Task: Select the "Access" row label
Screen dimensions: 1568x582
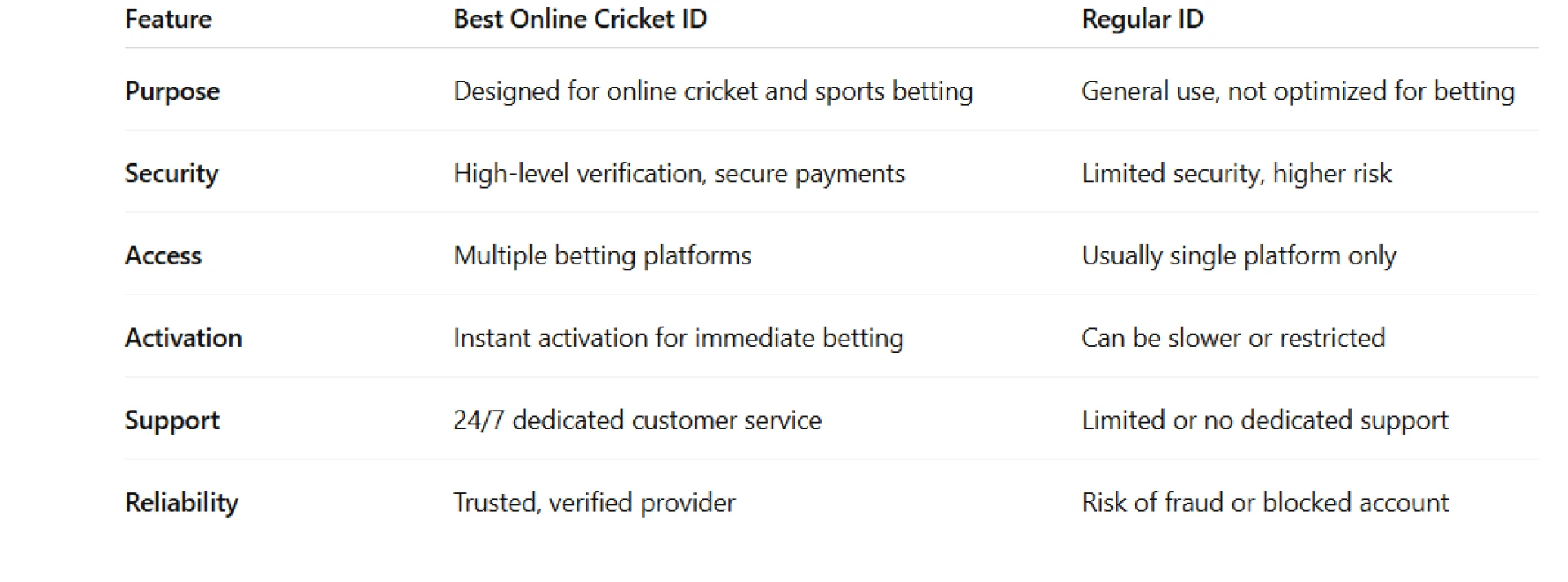Action: pyautogui.click(x=163, y=255)
